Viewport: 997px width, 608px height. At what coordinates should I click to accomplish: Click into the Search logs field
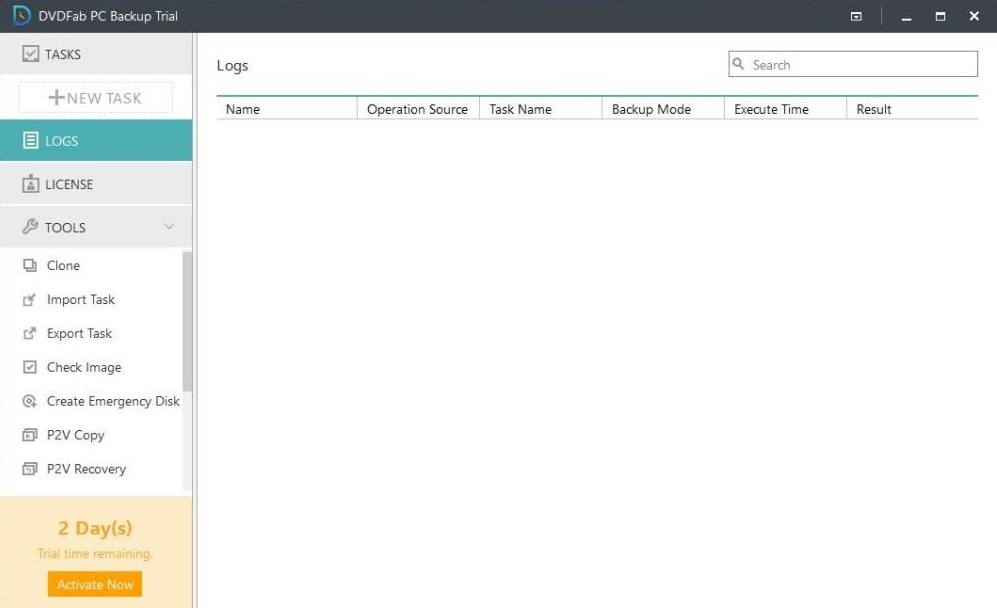[853, 64]
